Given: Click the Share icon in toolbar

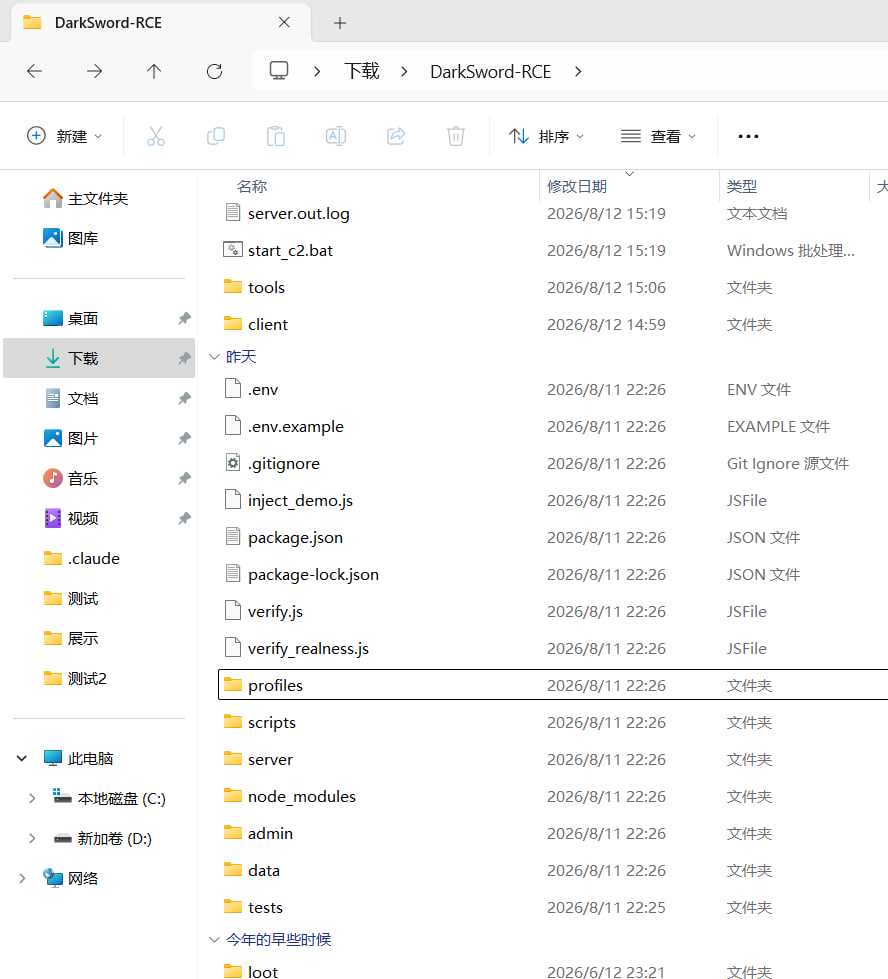Looking at the screenshot, I should pyautogui.click(x=396, y=136).
